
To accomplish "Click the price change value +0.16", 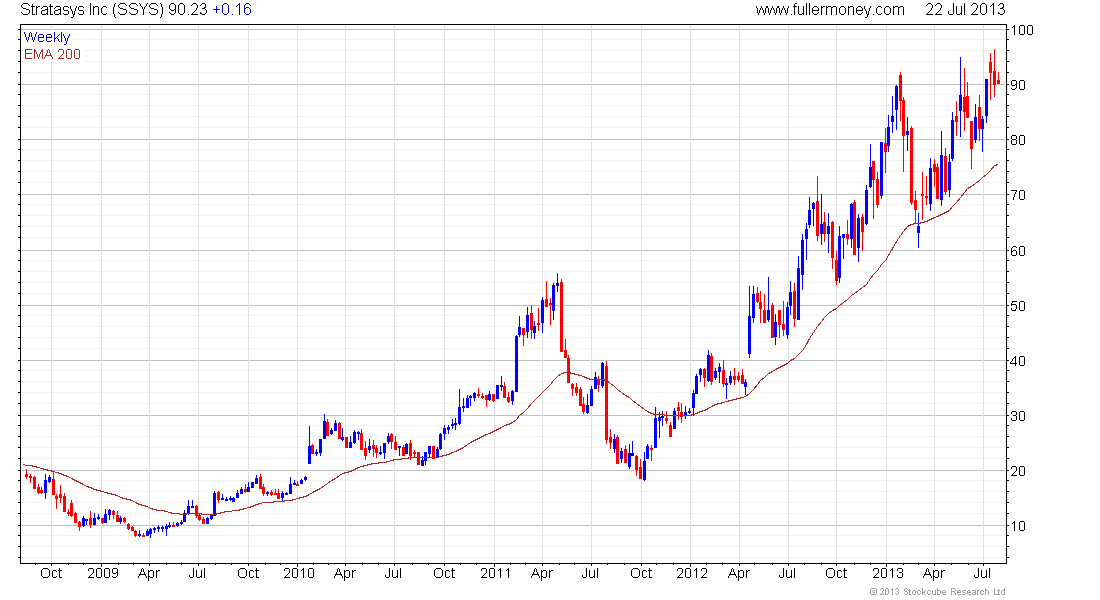I will pos(232,10).
